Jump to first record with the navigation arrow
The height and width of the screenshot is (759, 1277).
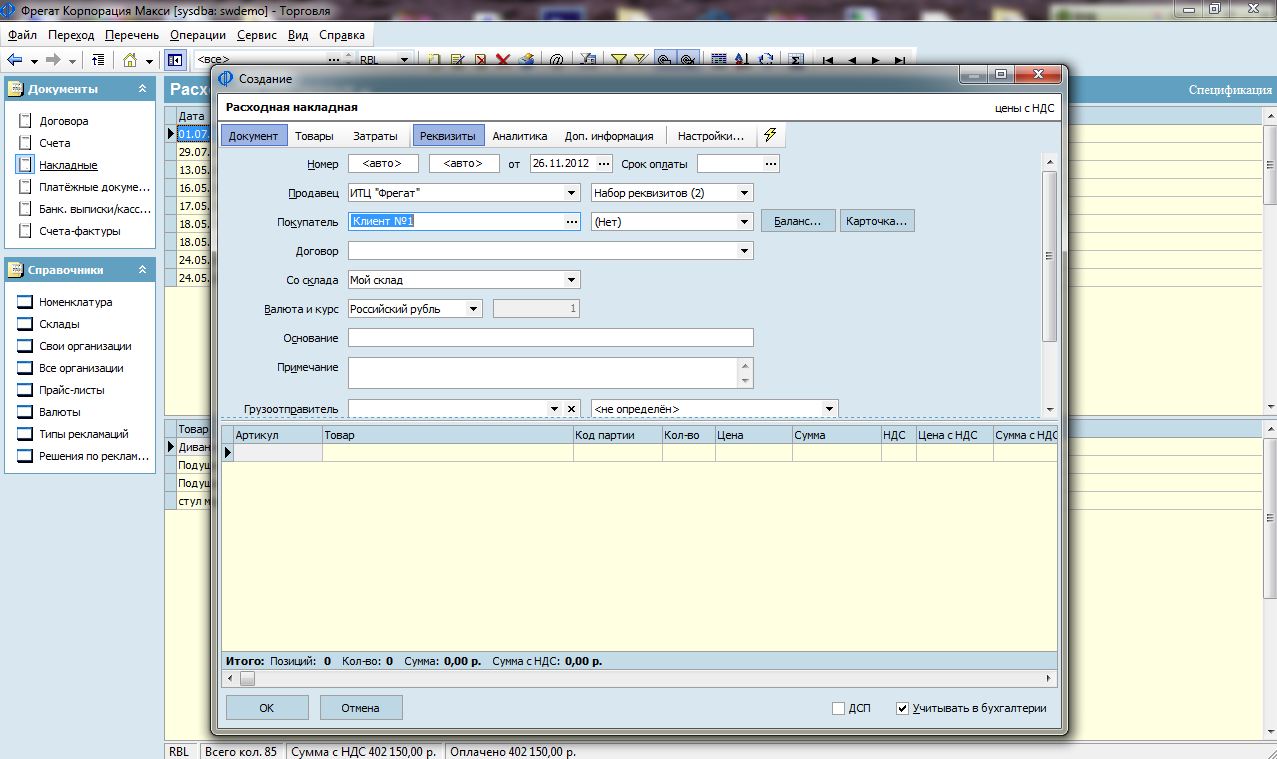[828, 60]
